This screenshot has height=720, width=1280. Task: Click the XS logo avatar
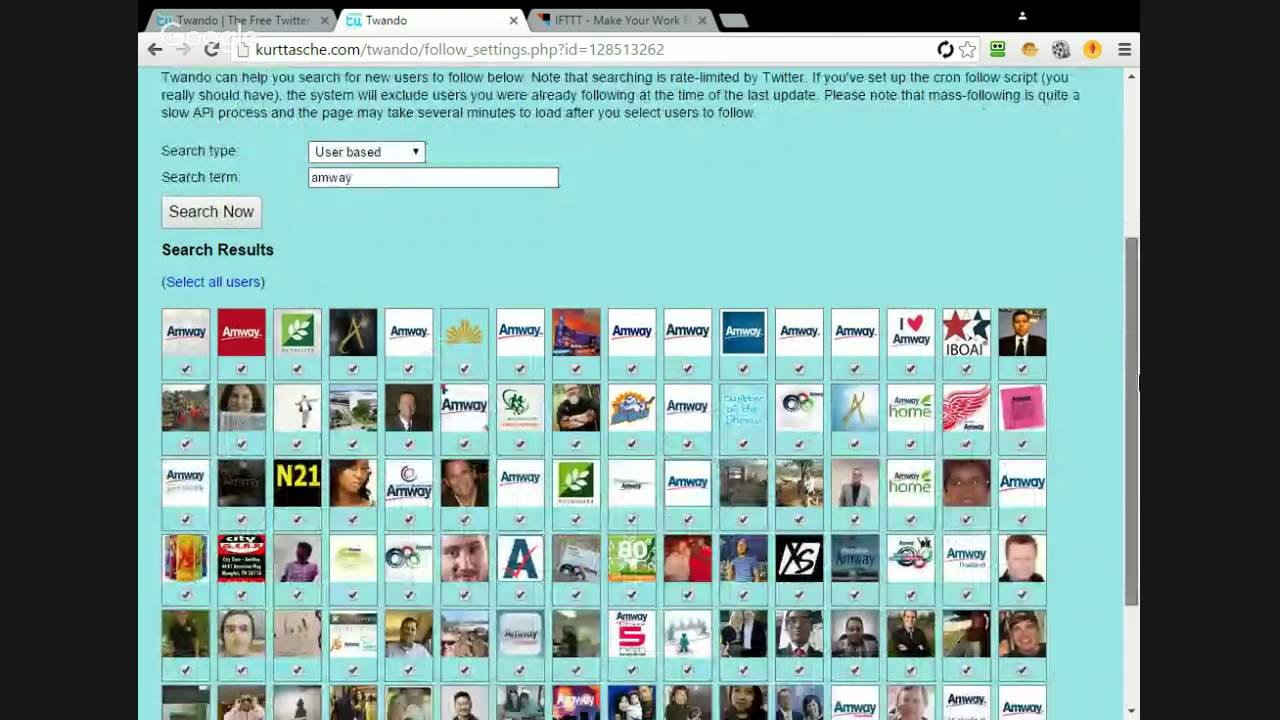[x=799, y=558]
